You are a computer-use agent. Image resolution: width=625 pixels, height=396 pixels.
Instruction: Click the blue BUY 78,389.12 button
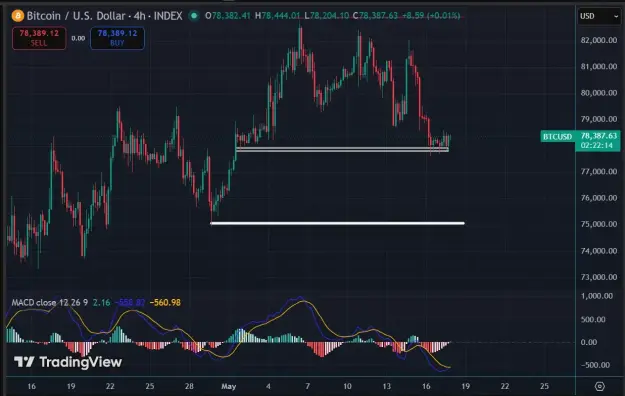click(x=117, y=38)
